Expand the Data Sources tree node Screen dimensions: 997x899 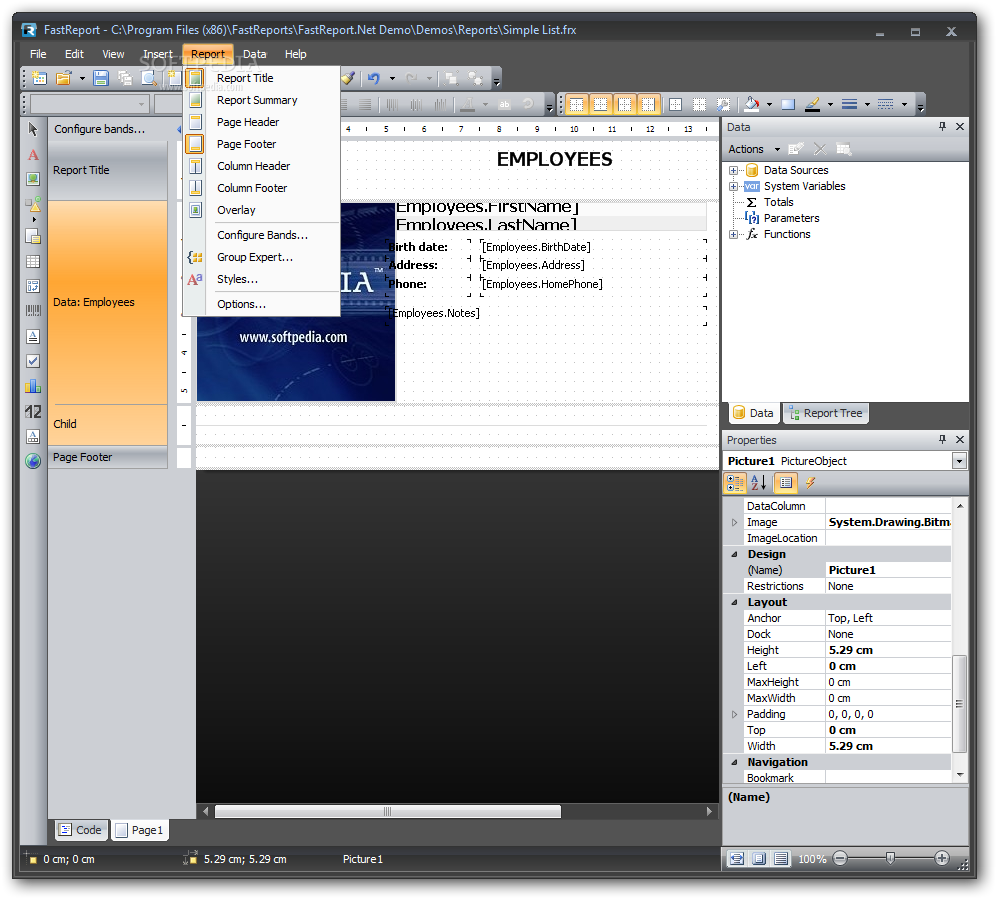(733, 170)
